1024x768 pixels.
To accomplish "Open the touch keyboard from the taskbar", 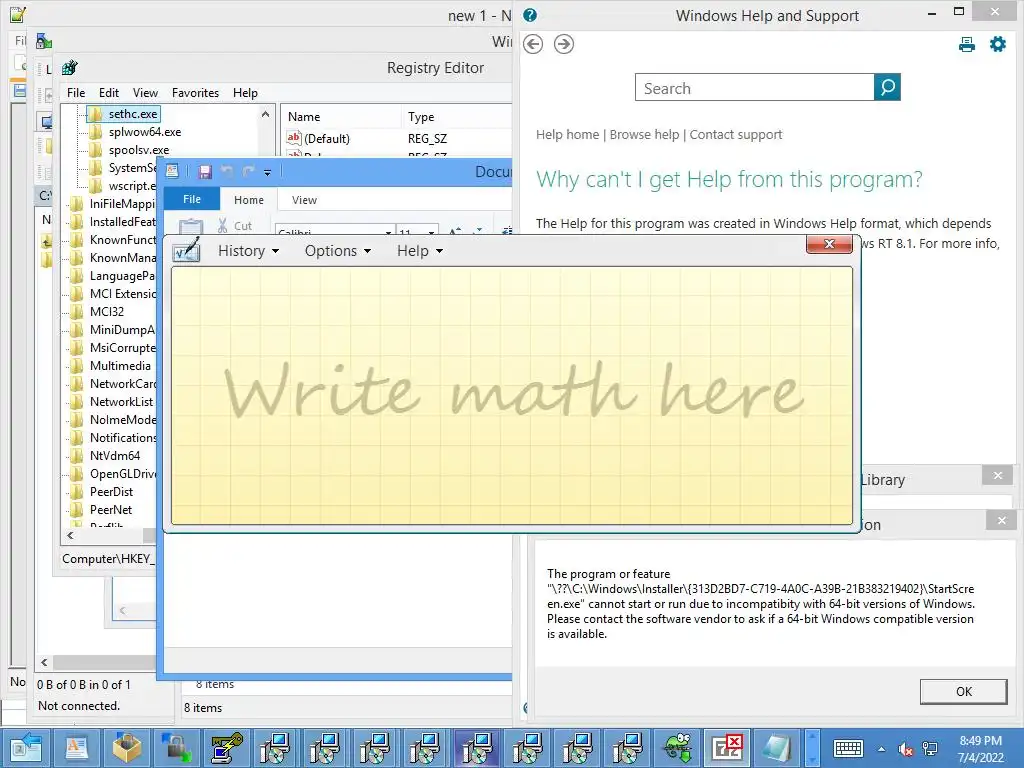I will pyautogui.click(x=848, y=748).
